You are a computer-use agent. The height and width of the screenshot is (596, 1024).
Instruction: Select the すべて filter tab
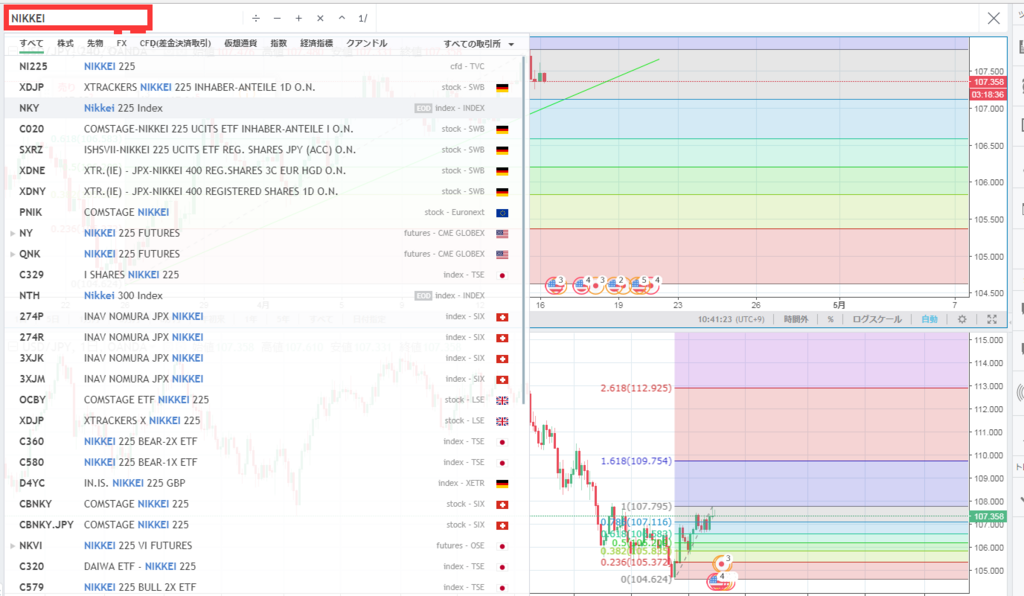[31, 44]
